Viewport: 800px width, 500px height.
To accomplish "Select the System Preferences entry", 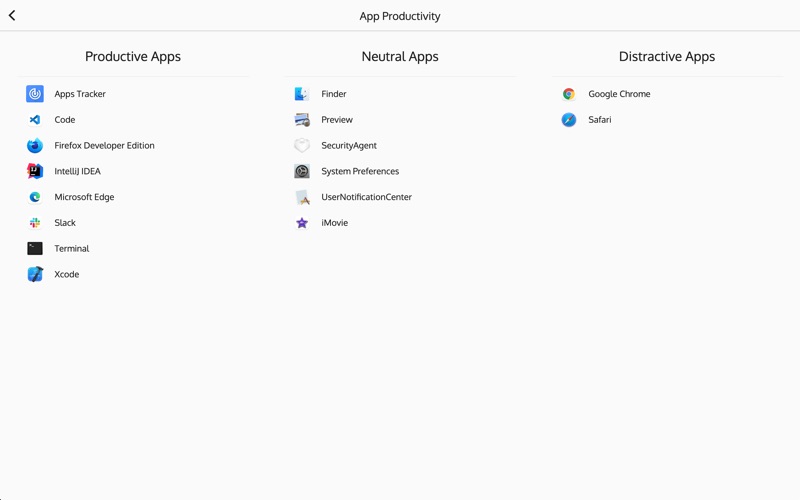I will click(400, 171).
